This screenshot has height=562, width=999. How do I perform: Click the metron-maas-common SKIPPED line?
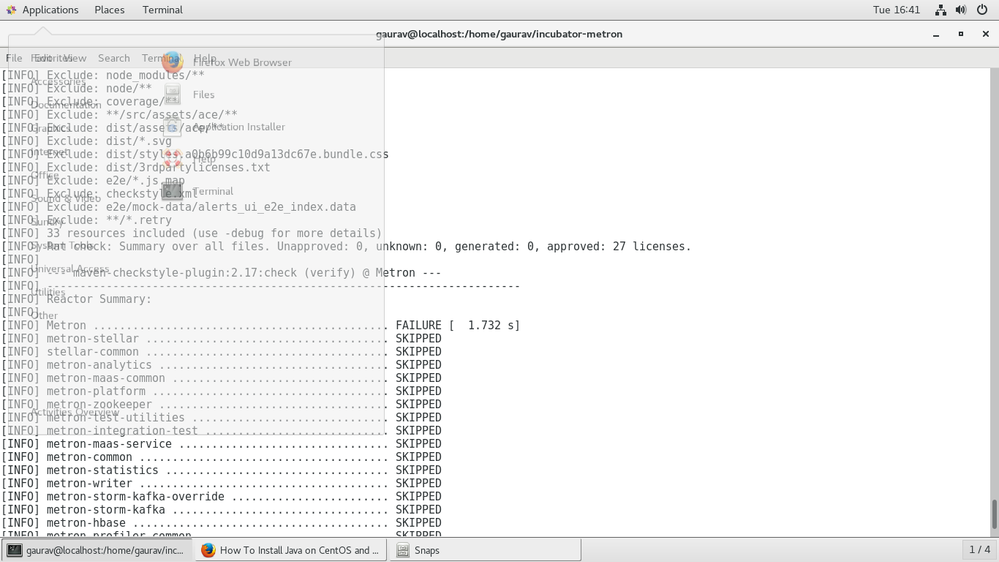pos(222,378)
